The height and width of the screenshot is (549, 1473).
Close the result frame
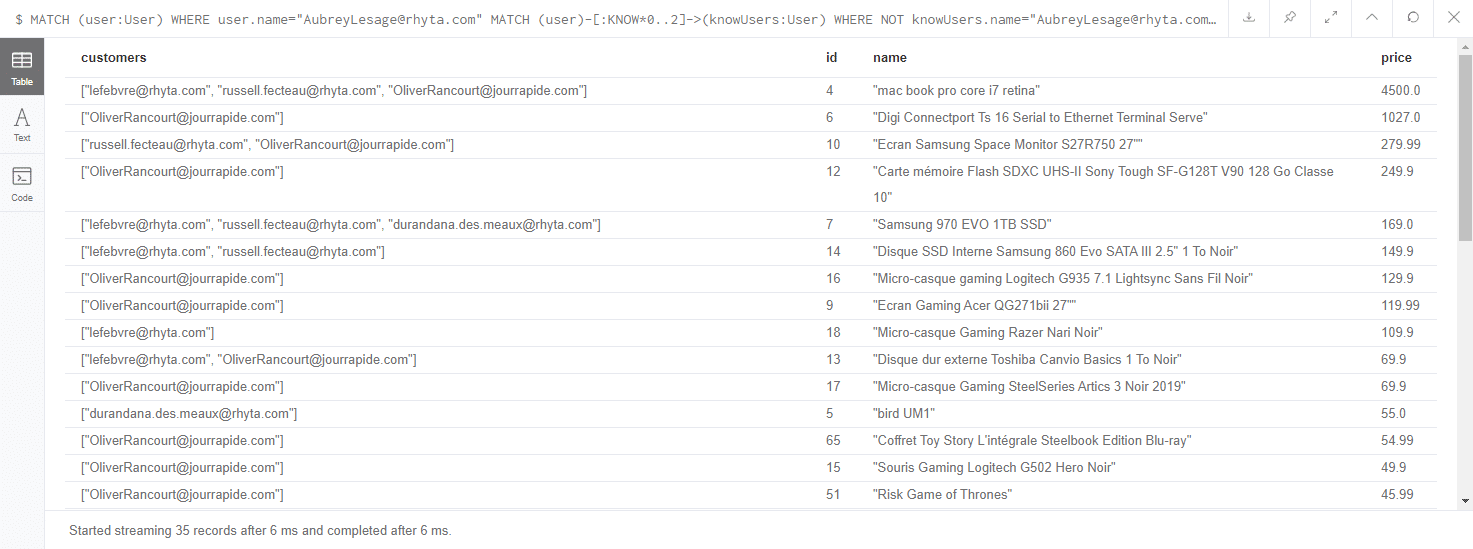click(1453, 18)
